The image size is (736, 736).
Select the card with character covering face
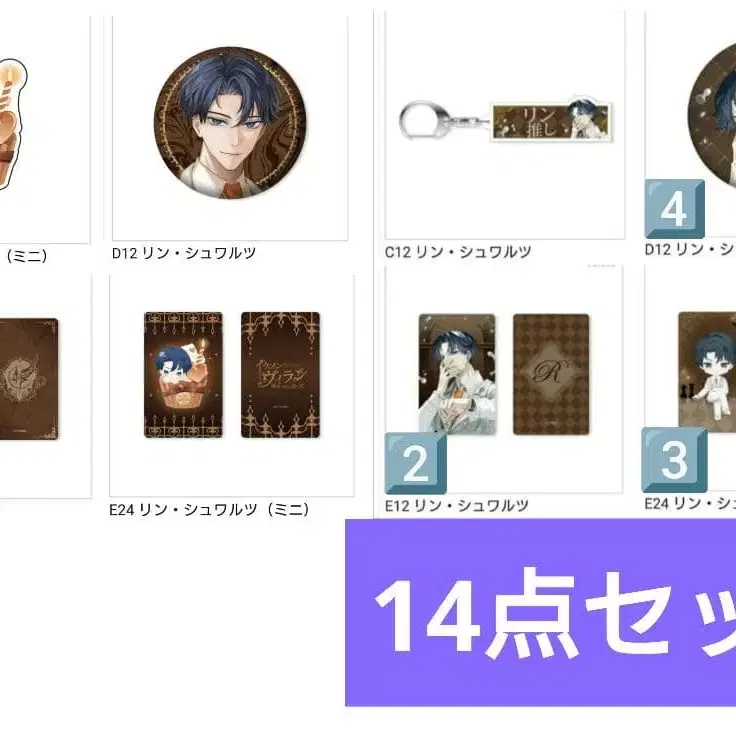[x=457, y=374]
